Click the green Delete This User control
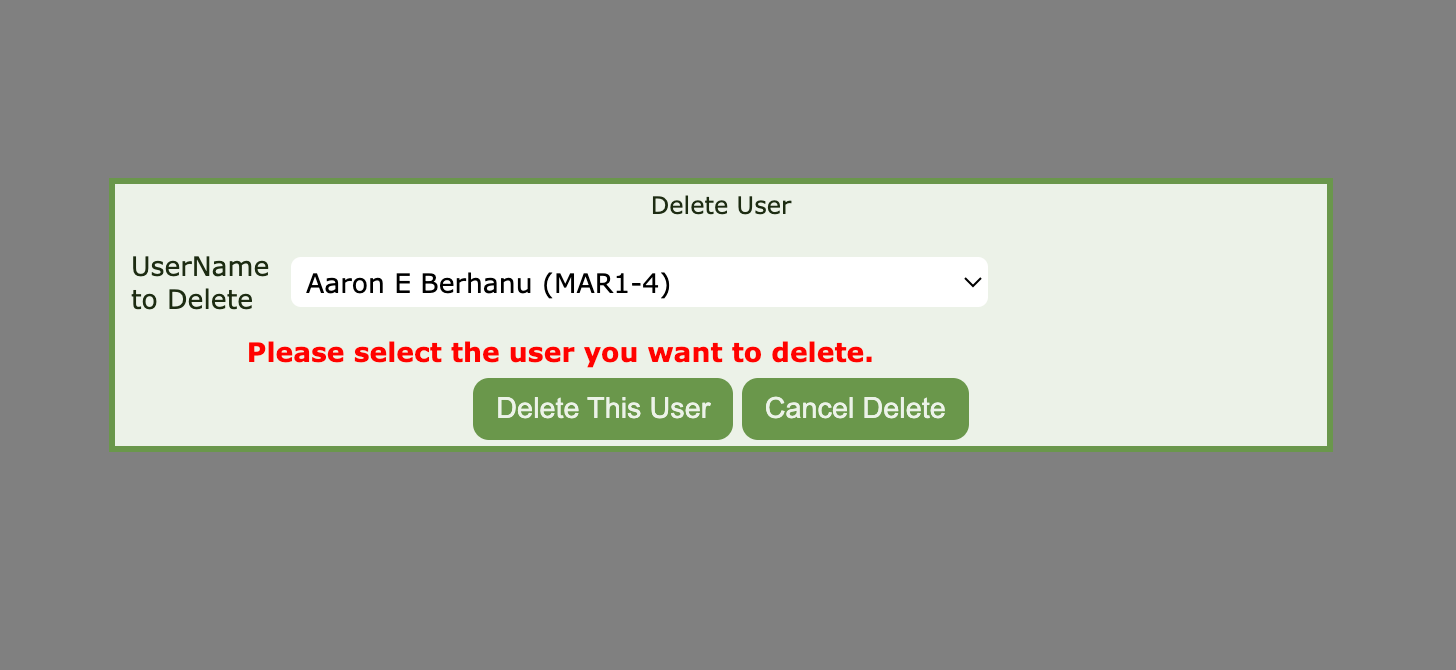 click(602, 408)
